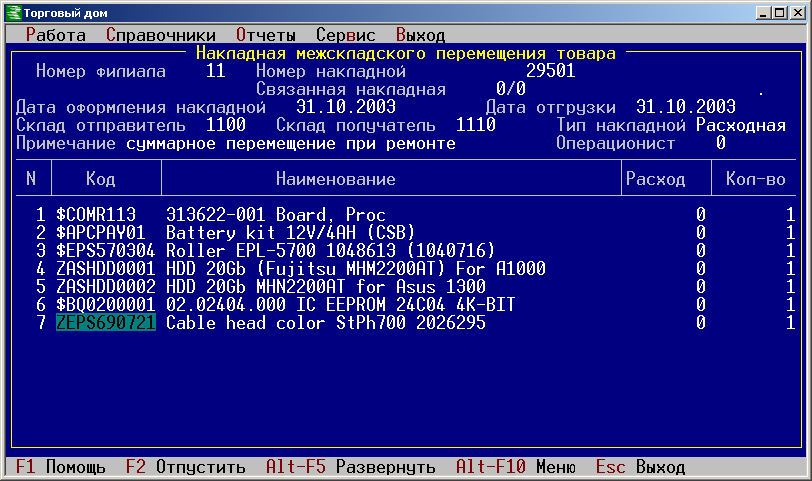
Task: Open the Отчеты menu
Action: (266, 35)
